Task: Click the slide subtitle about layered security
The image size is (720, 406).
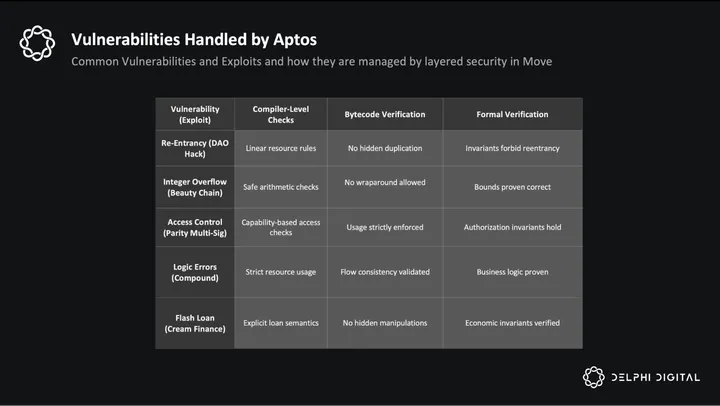Action: [x=311, y=62]
